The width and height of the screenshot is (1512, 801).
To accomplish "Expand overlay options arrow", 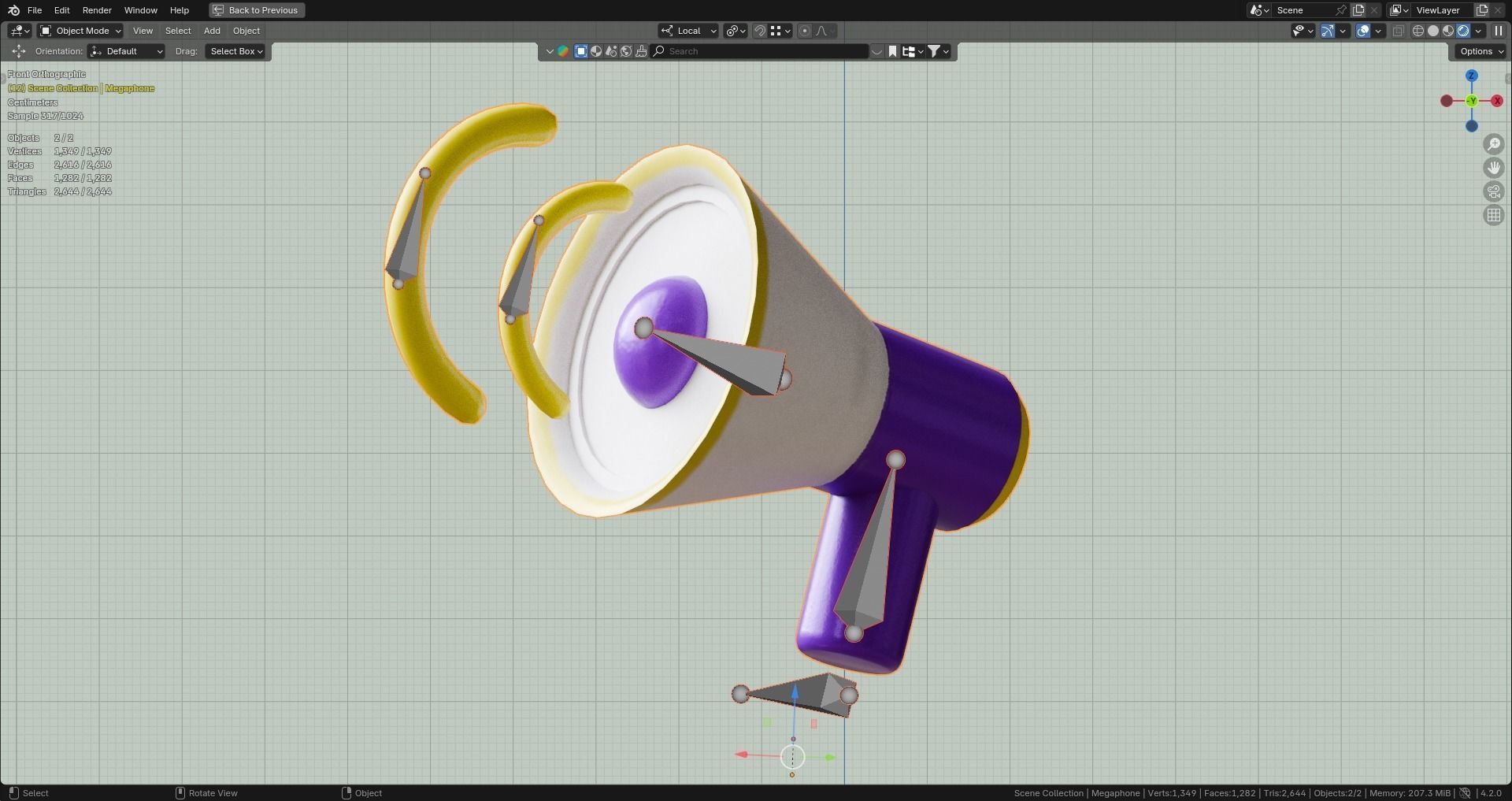I will (1378, 31).
